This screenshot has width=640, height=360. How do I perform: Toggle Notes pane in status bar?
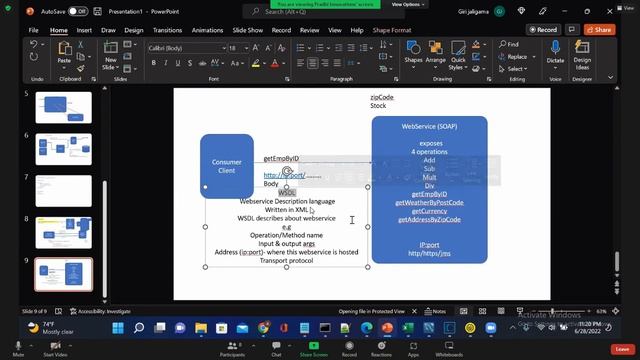(435, 311)
